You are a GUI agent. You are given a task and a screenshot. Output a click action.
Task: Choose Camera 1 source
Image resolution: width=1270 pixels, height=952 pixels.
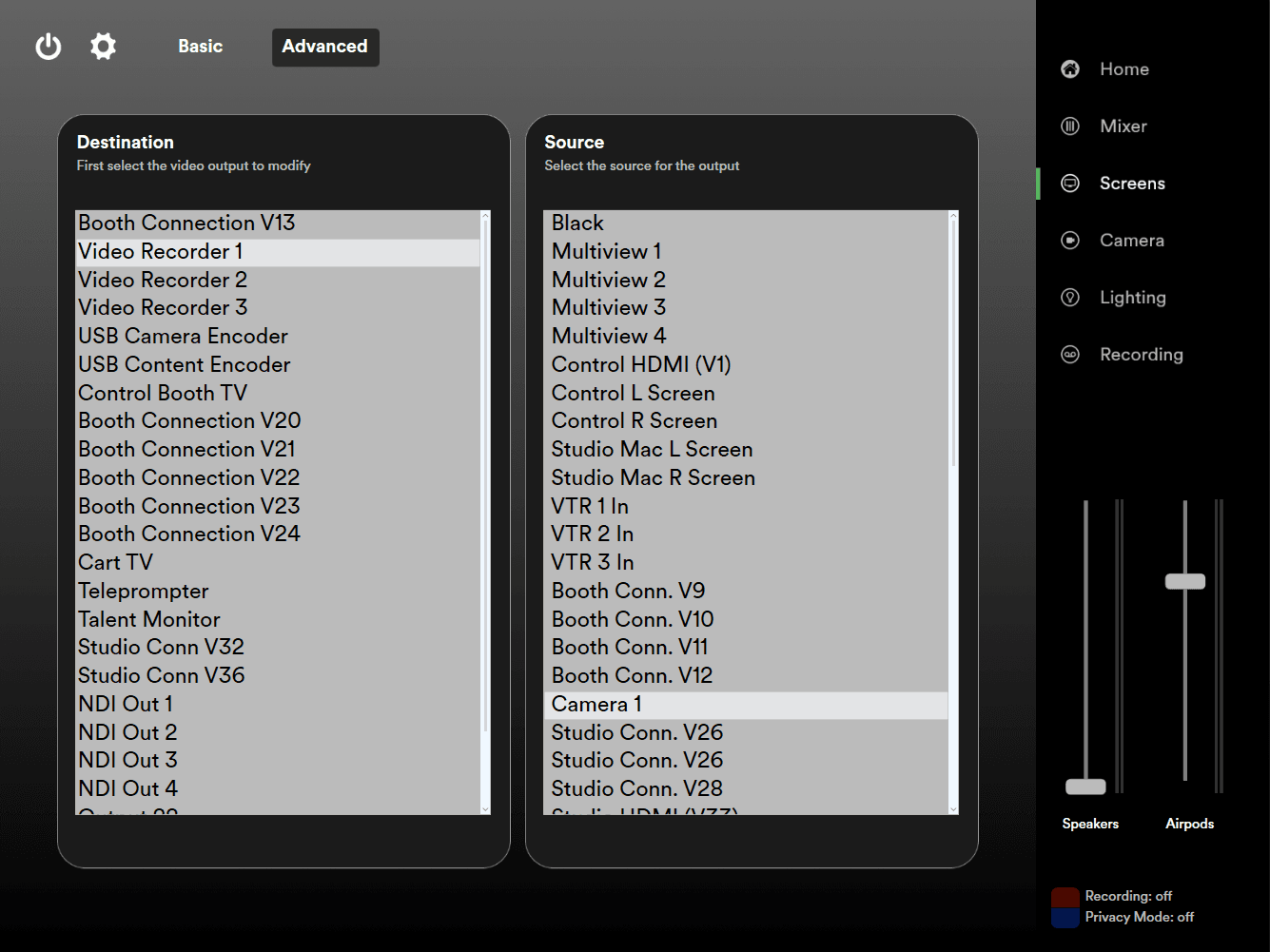[746, 705]
